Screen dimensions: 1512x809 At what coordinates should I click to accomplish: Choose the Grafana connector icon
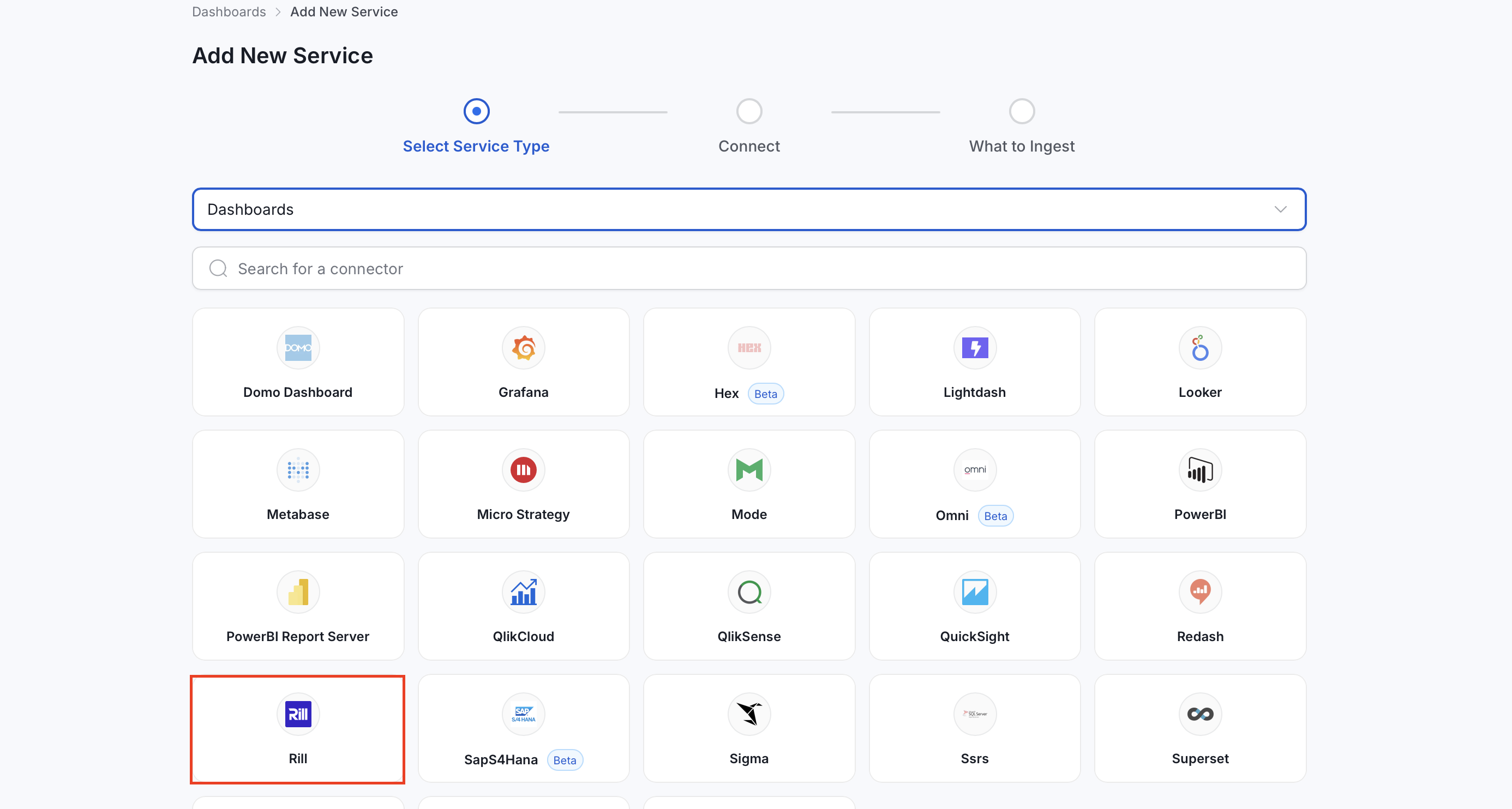(x=524, y=348)
